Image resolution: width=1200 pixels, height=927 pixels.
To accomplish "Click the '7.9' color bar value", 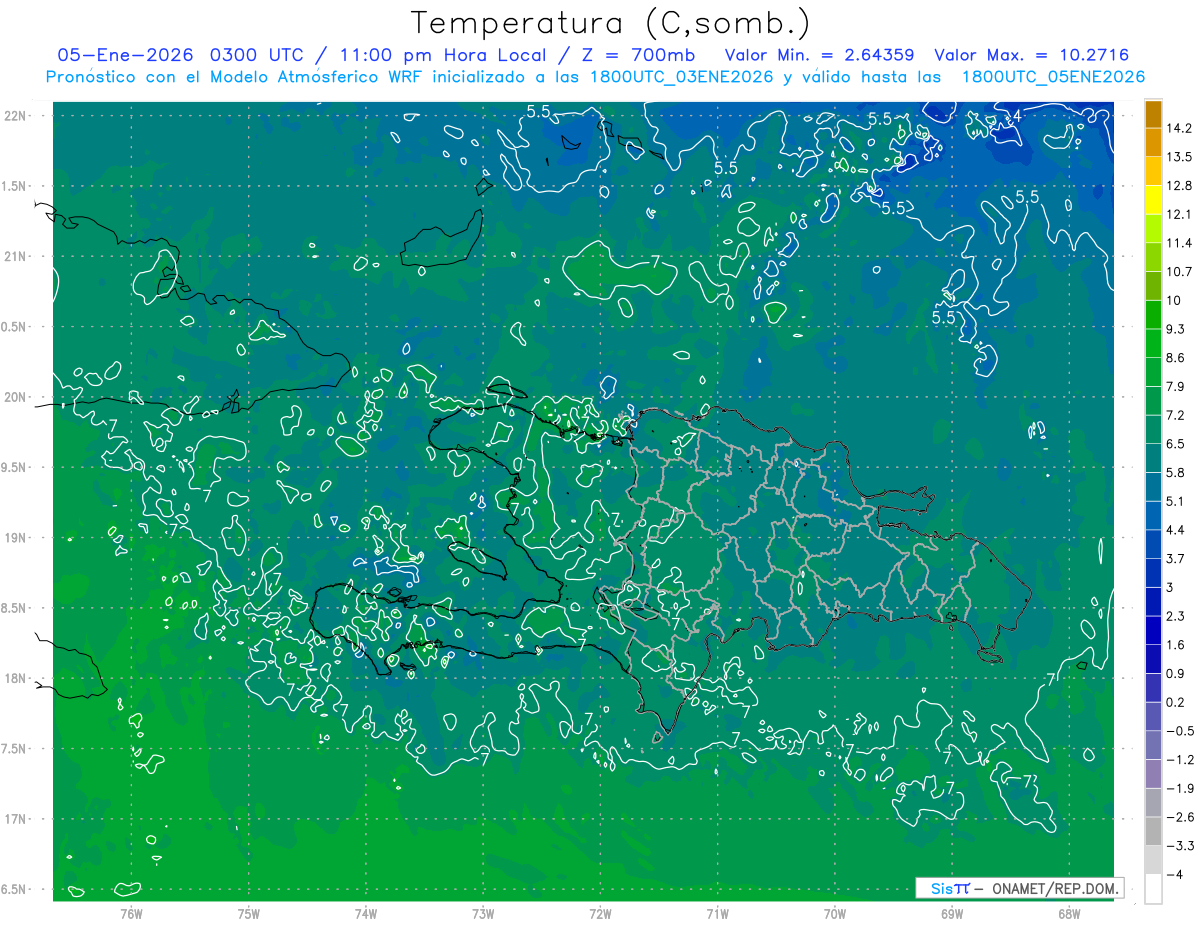I will tap(1175, 386).
